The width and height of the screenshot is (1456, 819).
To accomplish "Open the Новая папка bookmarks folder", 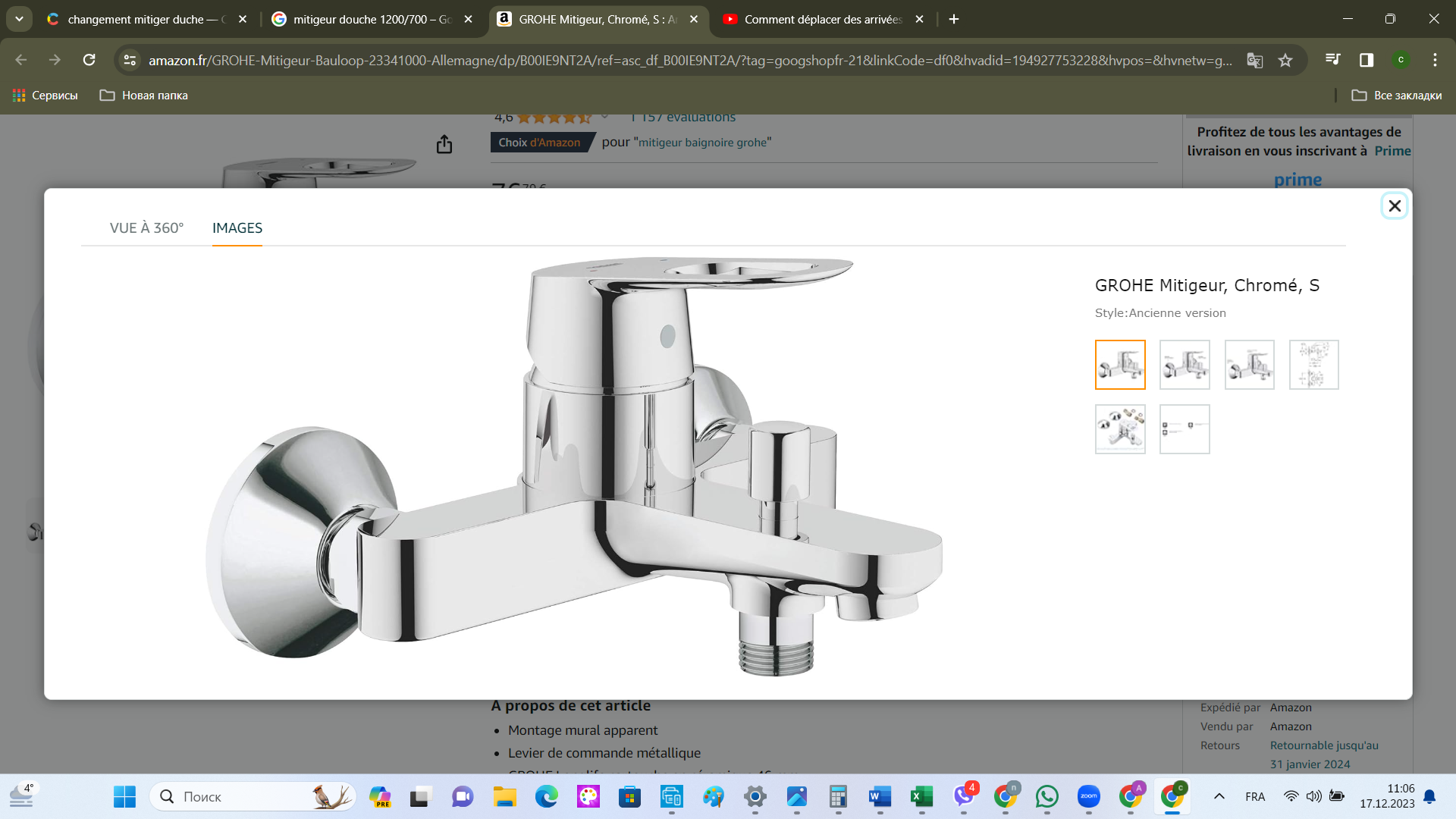I will [x=144, y=96].
